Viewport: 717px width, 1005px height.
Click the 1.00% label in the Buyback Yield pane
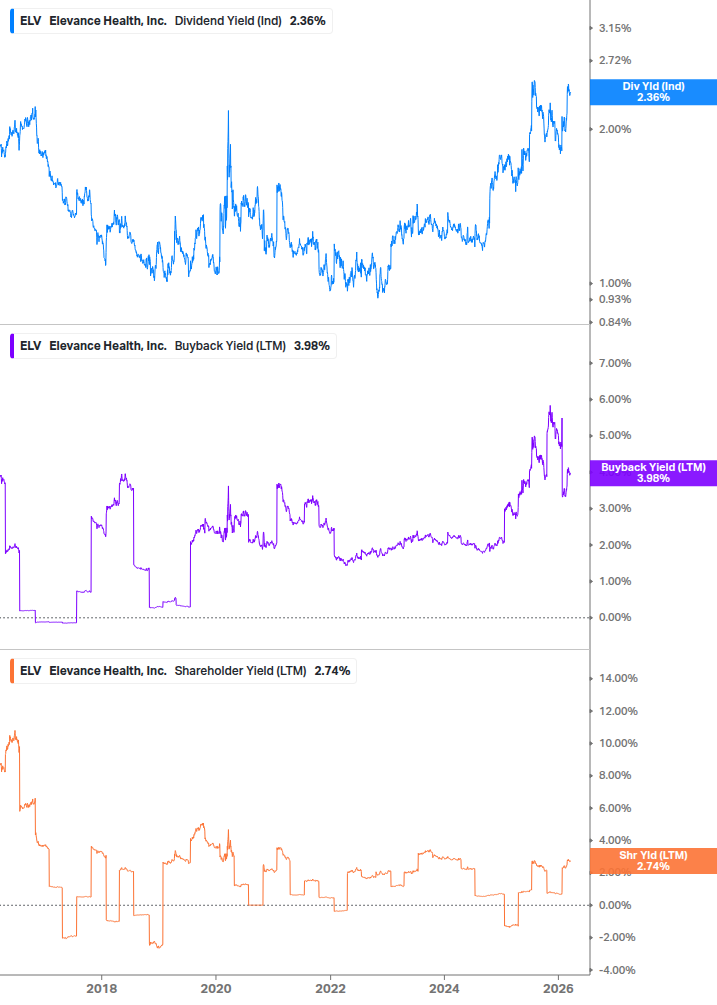tap(614, 581)
